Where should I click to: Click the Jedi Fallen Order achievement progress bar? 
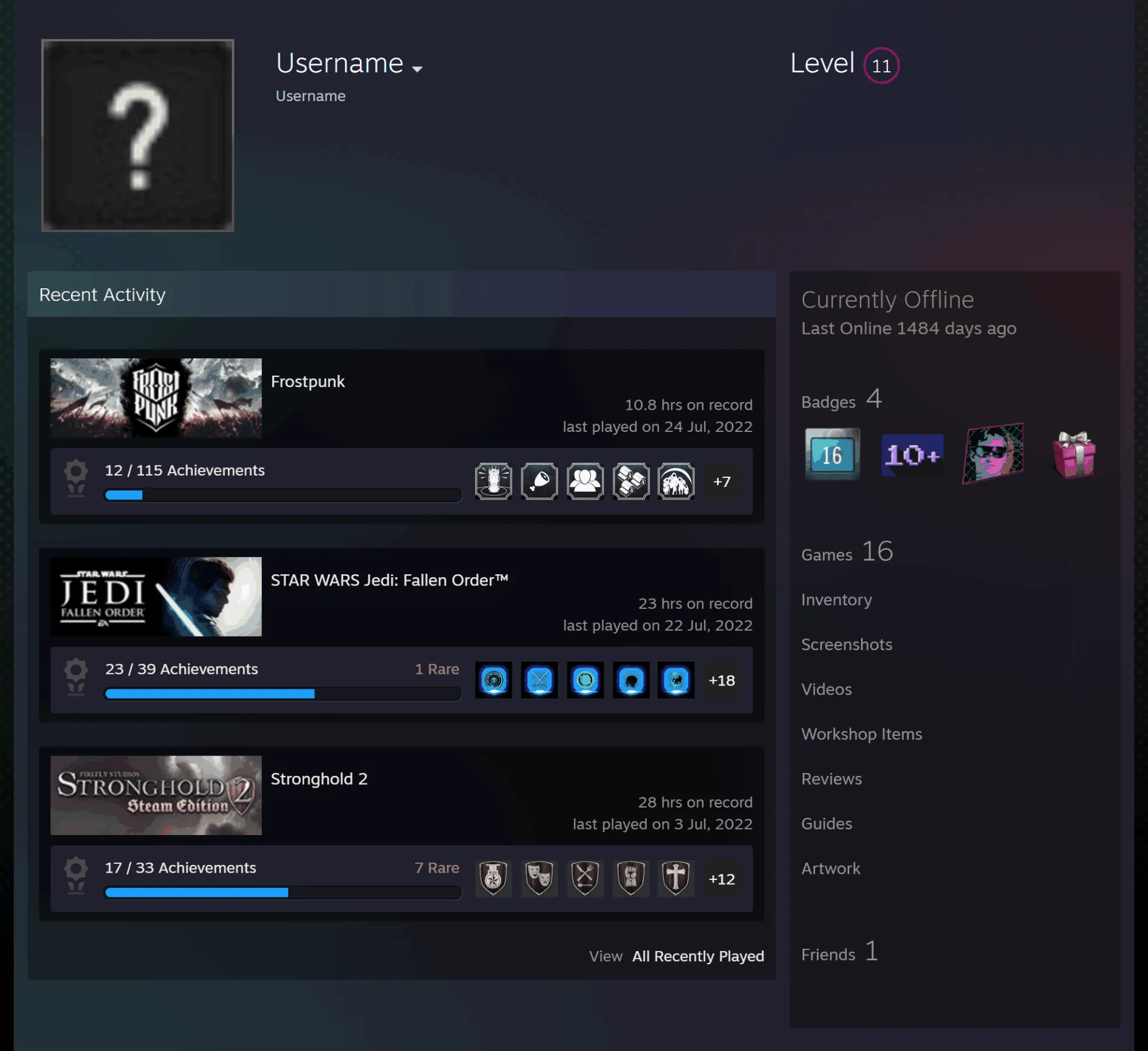point(283,693)
